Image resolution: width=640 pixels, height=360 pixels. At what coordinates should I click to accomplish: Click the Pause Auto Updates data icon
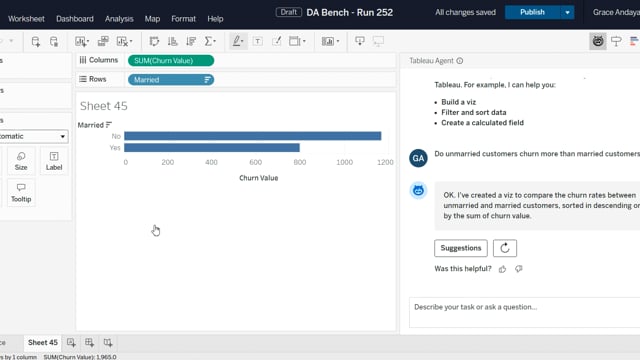tap(53, 41)
